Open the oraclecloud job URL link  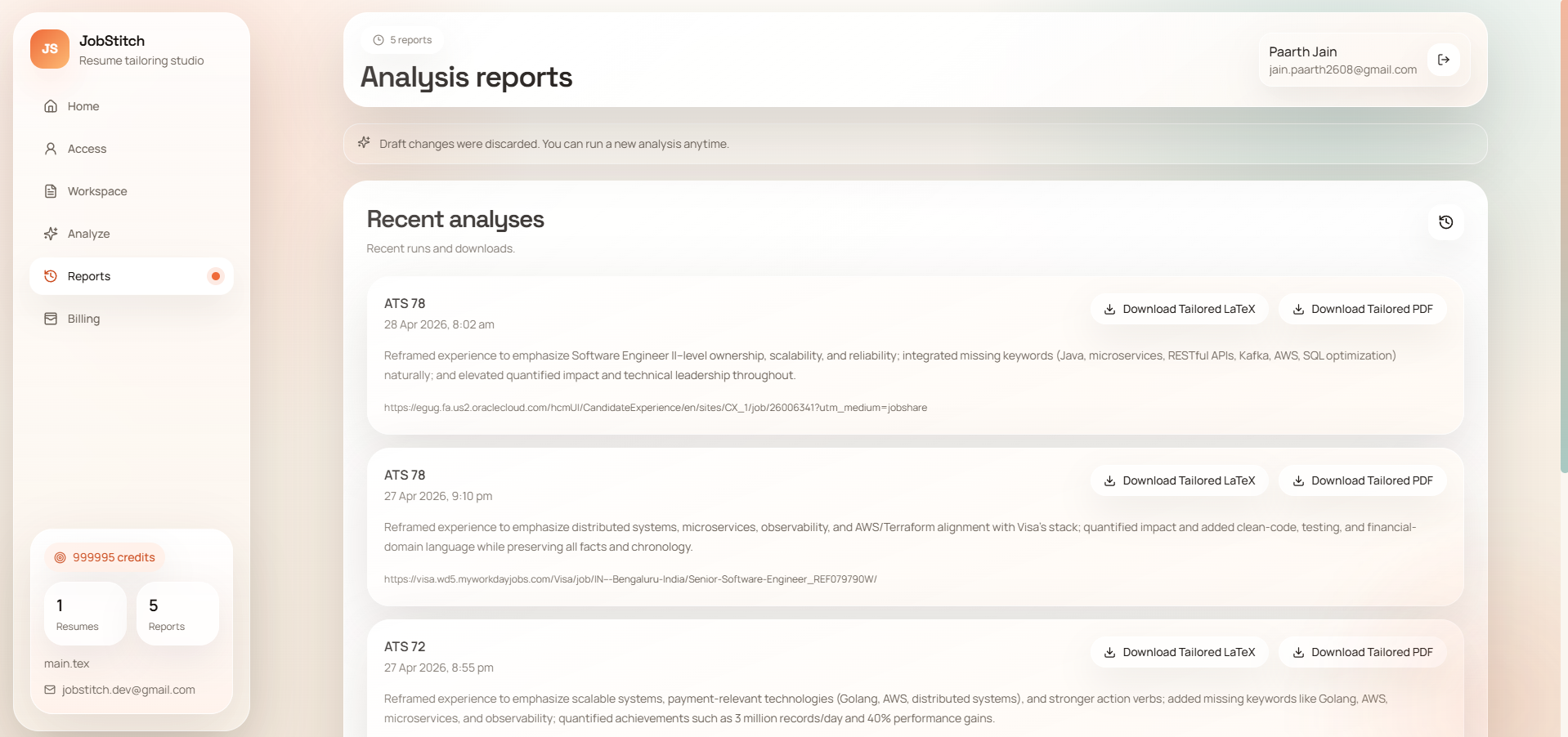pos(656,408)
